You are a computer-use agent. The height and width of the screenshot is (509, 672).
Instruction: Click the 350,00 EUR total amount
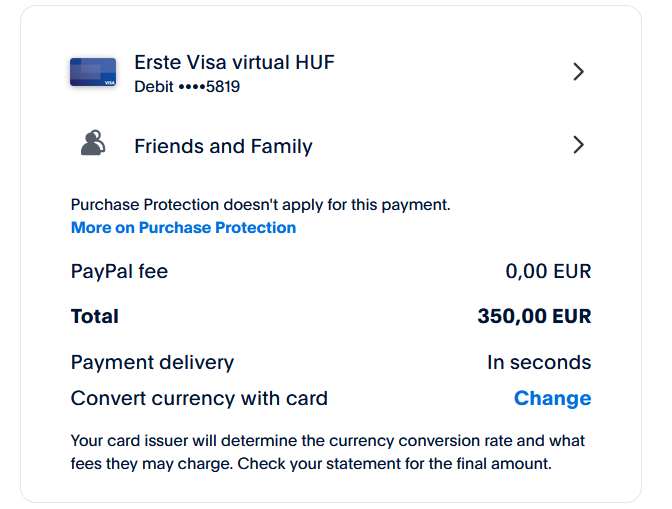coord(534,317)
